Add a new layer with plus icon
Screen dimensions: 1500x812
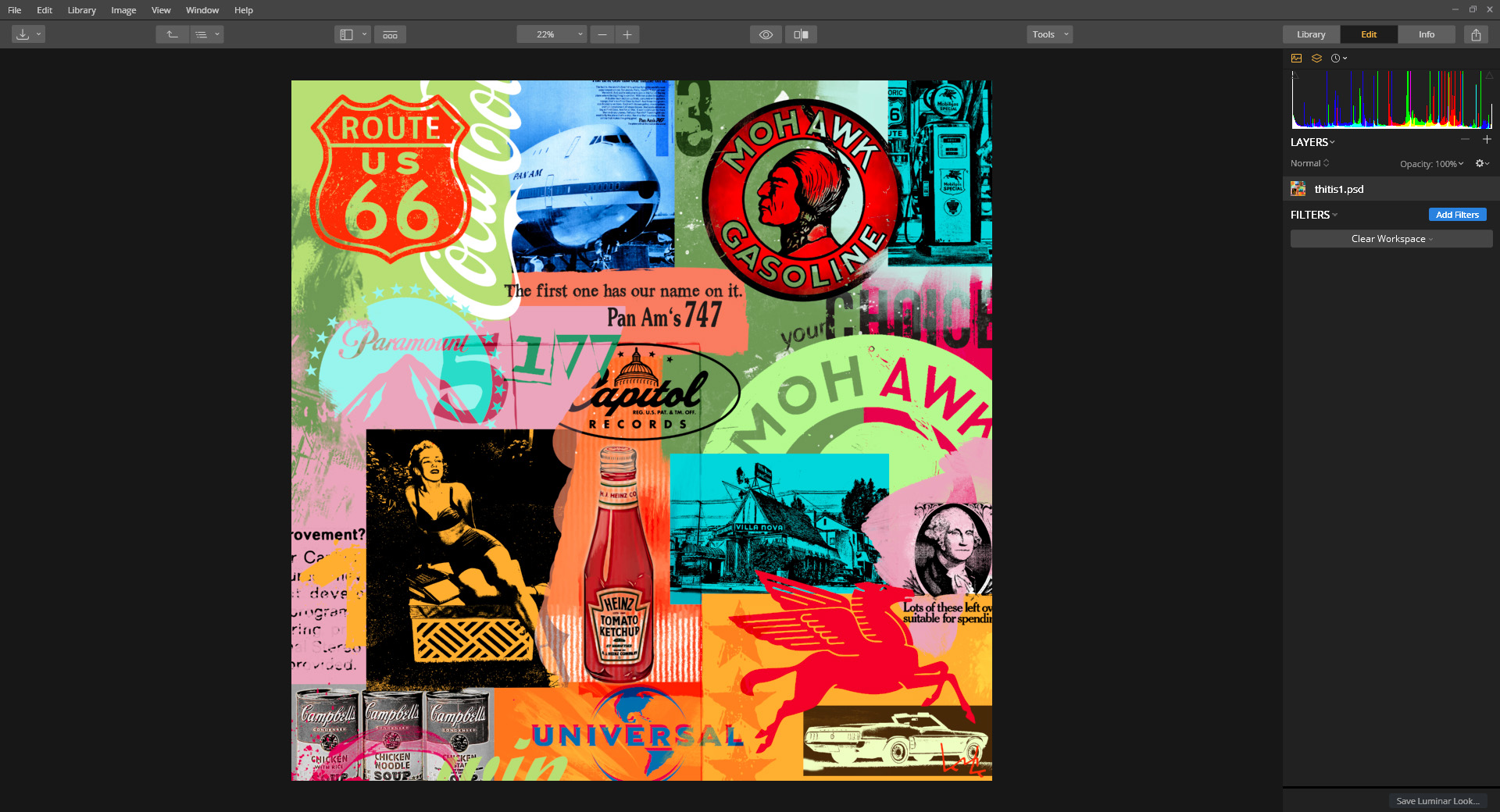pos(1487,140)
